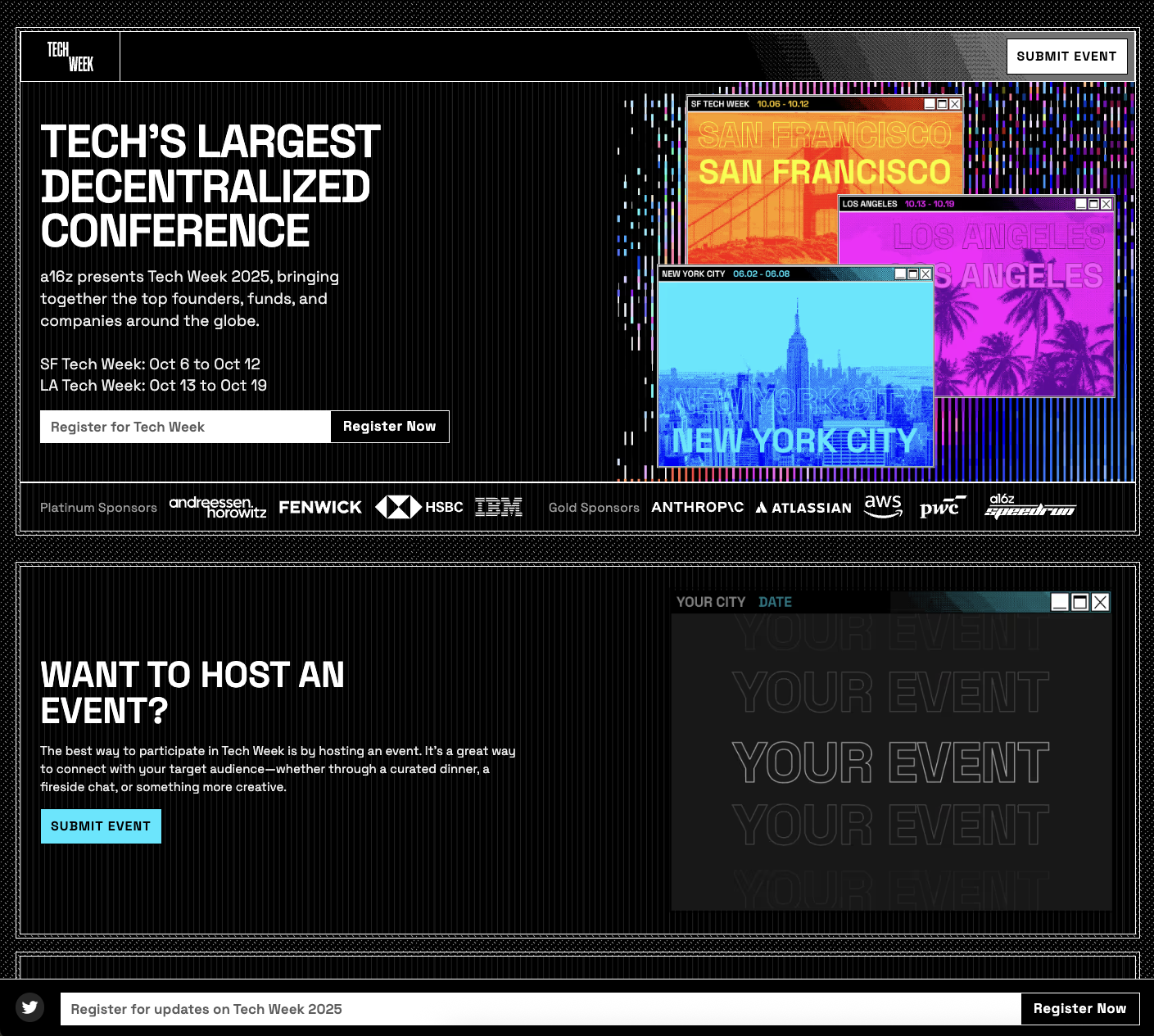This screenshot has height=1036, width=1154.
Task: Click the SF Tech Week dates line
Action: pyautogui.click(x=150, y=364)
